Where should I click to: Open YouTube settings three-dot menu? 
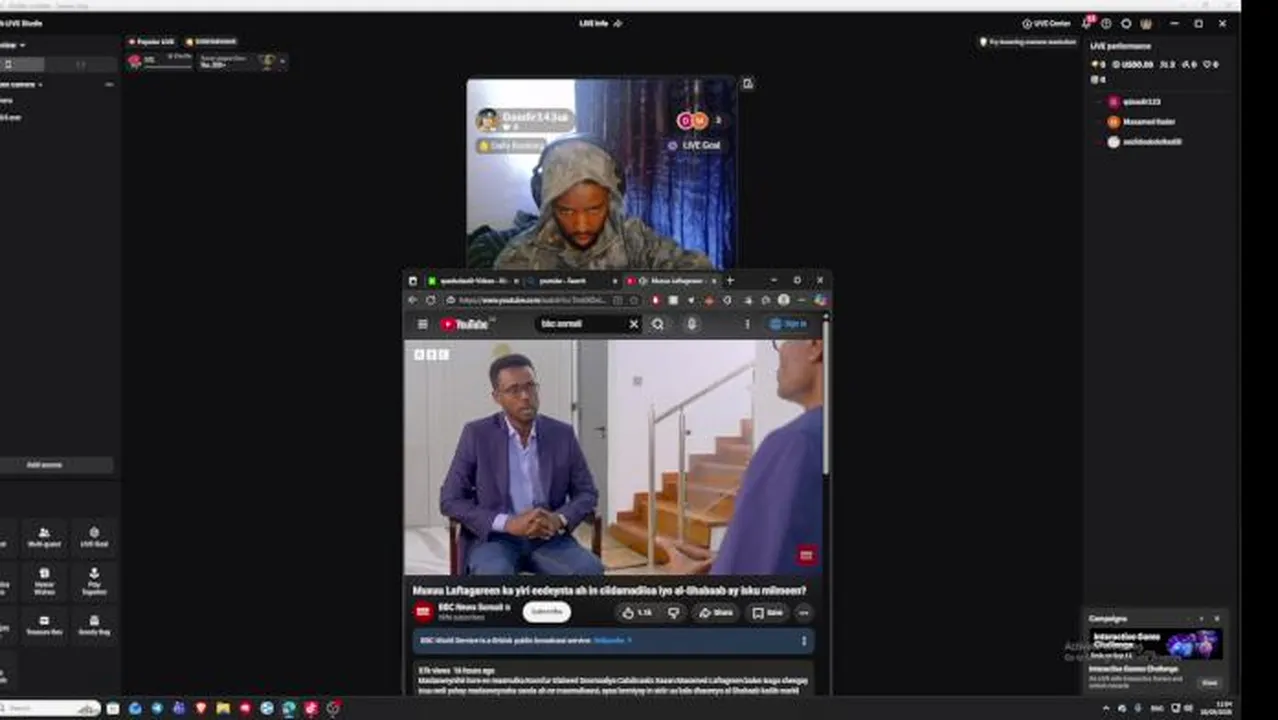[x=746, y=324]
